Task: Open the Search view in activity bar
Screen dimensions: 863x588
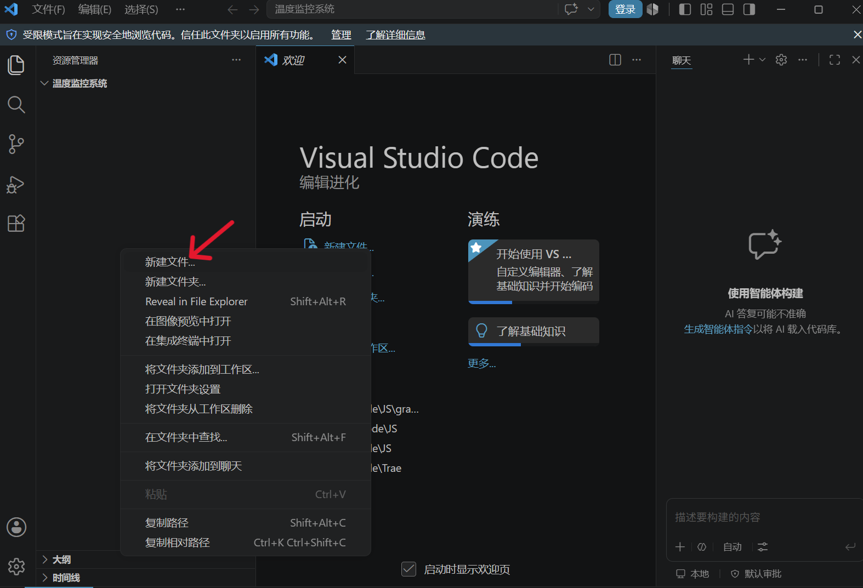Action: click(x=16, y=105)
